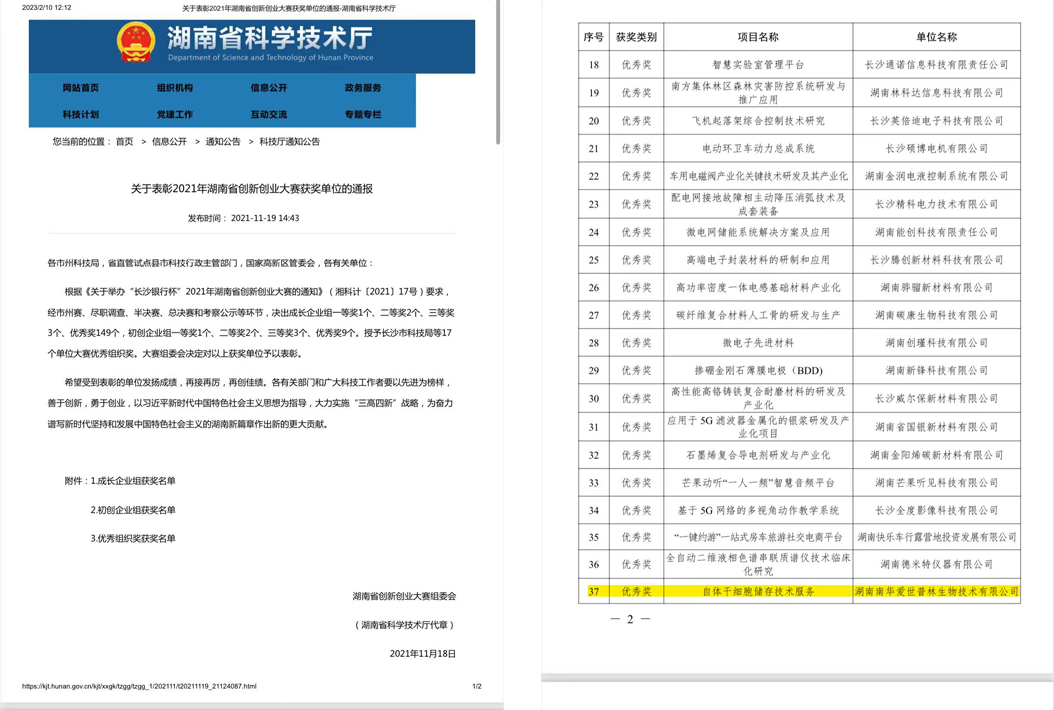Click the 首页 breadcrumb link

pyautogui.click(x=124, y=142)
